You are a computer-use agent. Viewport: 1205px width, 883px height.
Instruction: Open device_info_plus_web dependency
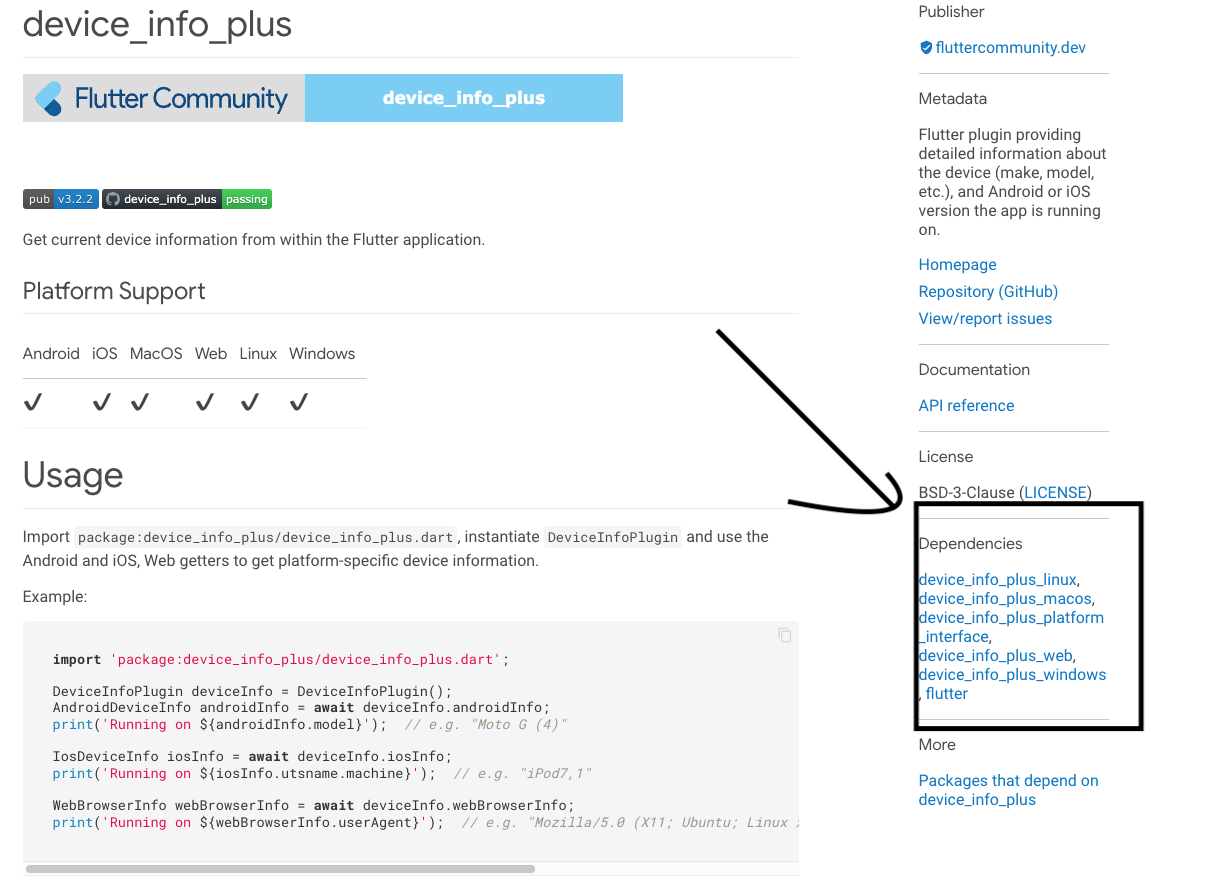pyautogui.click(x=995, y=655)
